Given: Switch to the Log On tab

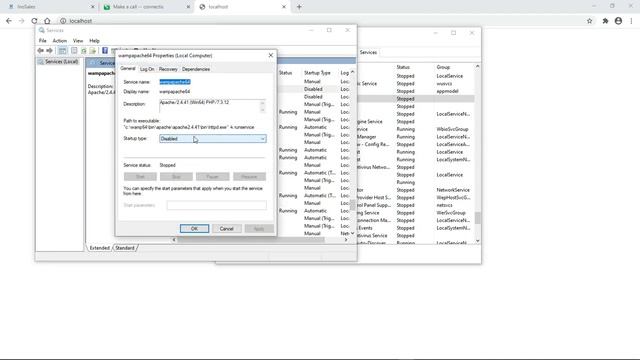Looking at the screenshot, I should 147,69.
